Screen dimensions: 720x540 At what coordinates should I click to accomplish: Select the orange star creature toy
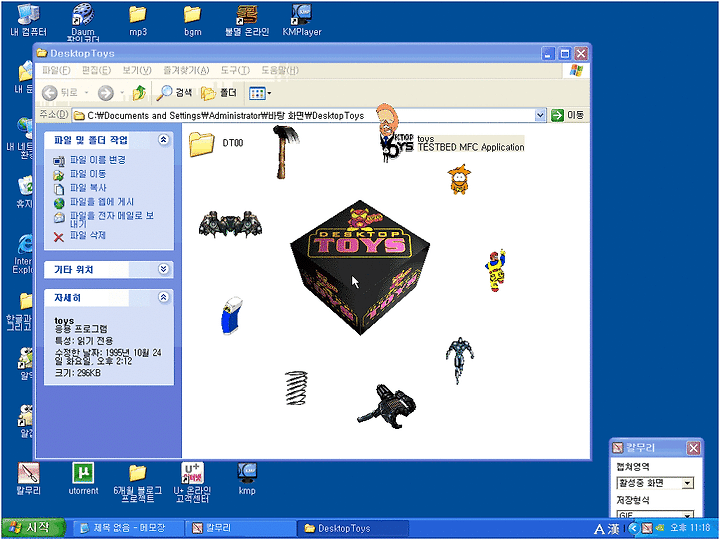click(x=459, y=180)
